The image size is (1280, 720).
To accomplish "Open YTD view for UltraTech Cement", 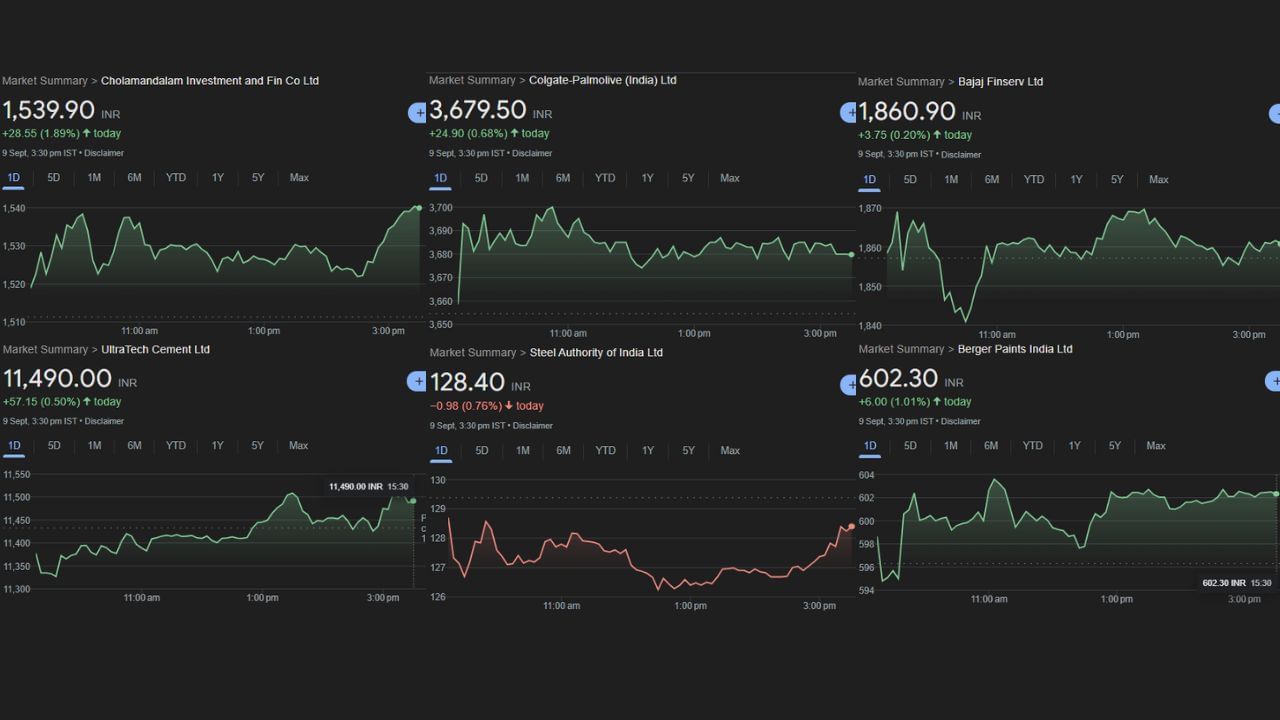I will pos(176,446).
